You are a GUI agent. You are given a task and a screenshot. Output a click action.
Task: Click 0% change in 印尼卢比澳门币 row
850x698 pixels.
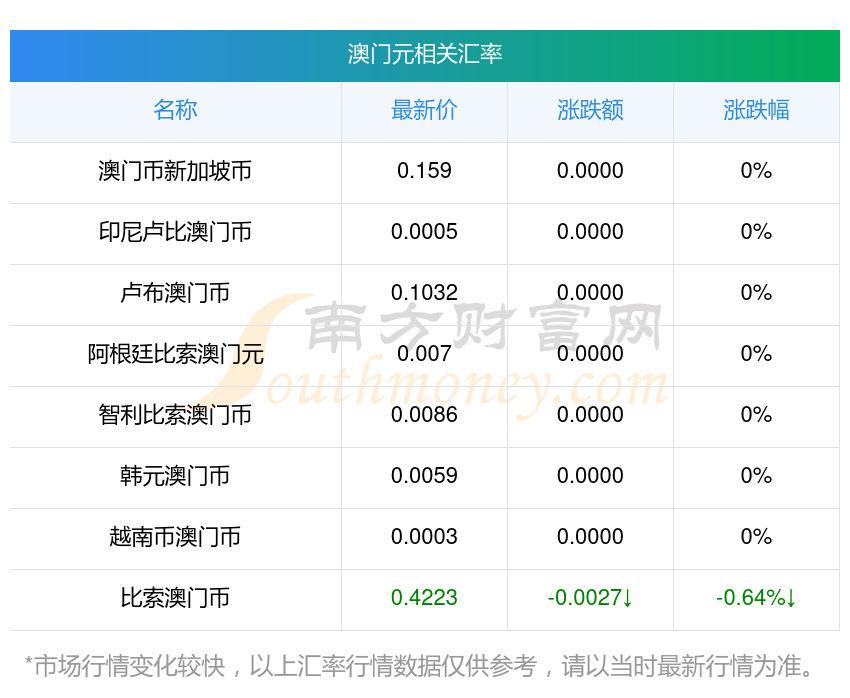coord(756,232)
